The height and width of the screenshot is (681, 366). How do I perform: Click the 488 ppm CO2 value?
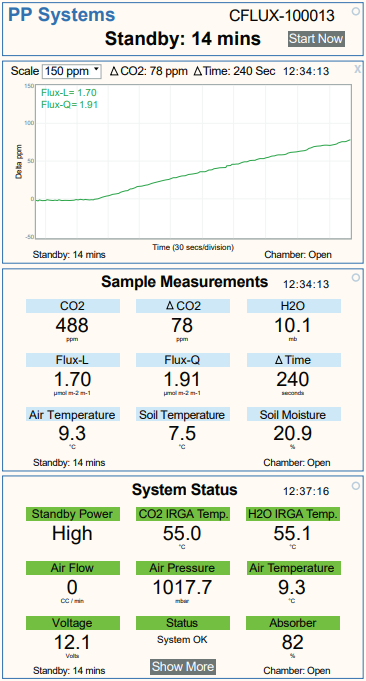pyautogui.click(x=72, y=324)
